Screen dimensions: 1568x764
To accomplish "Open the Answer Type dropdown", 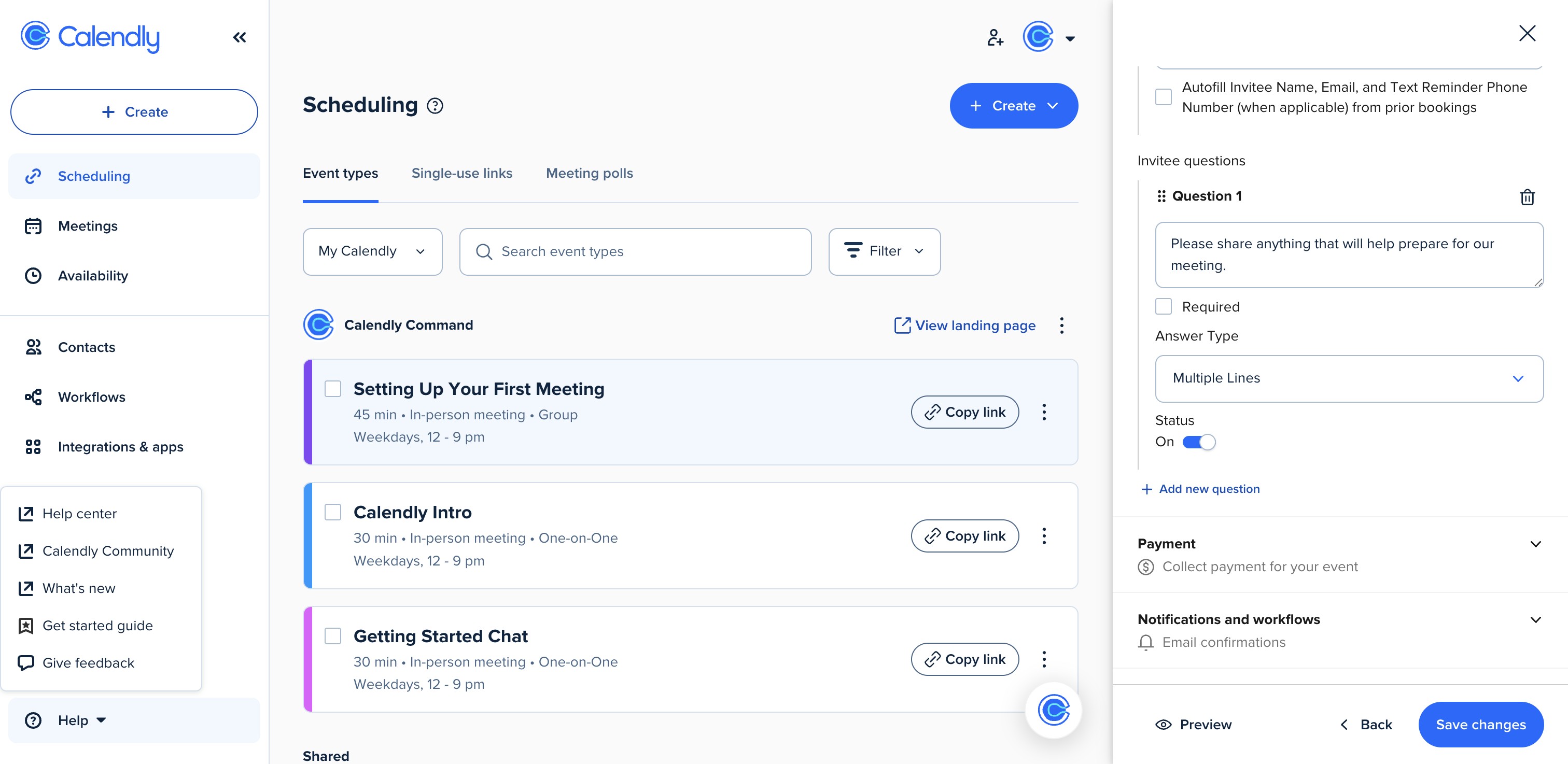I will pos(1349,378).
